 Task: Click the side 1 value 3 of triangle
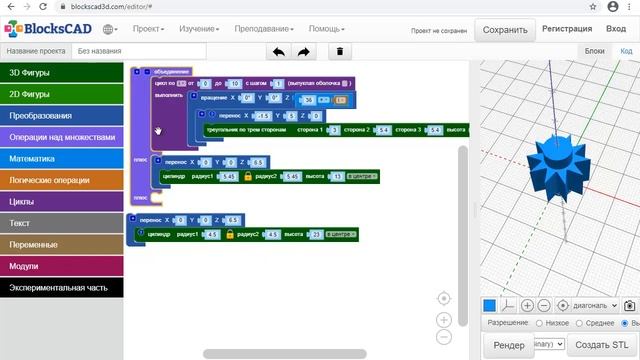coord(335,130)
